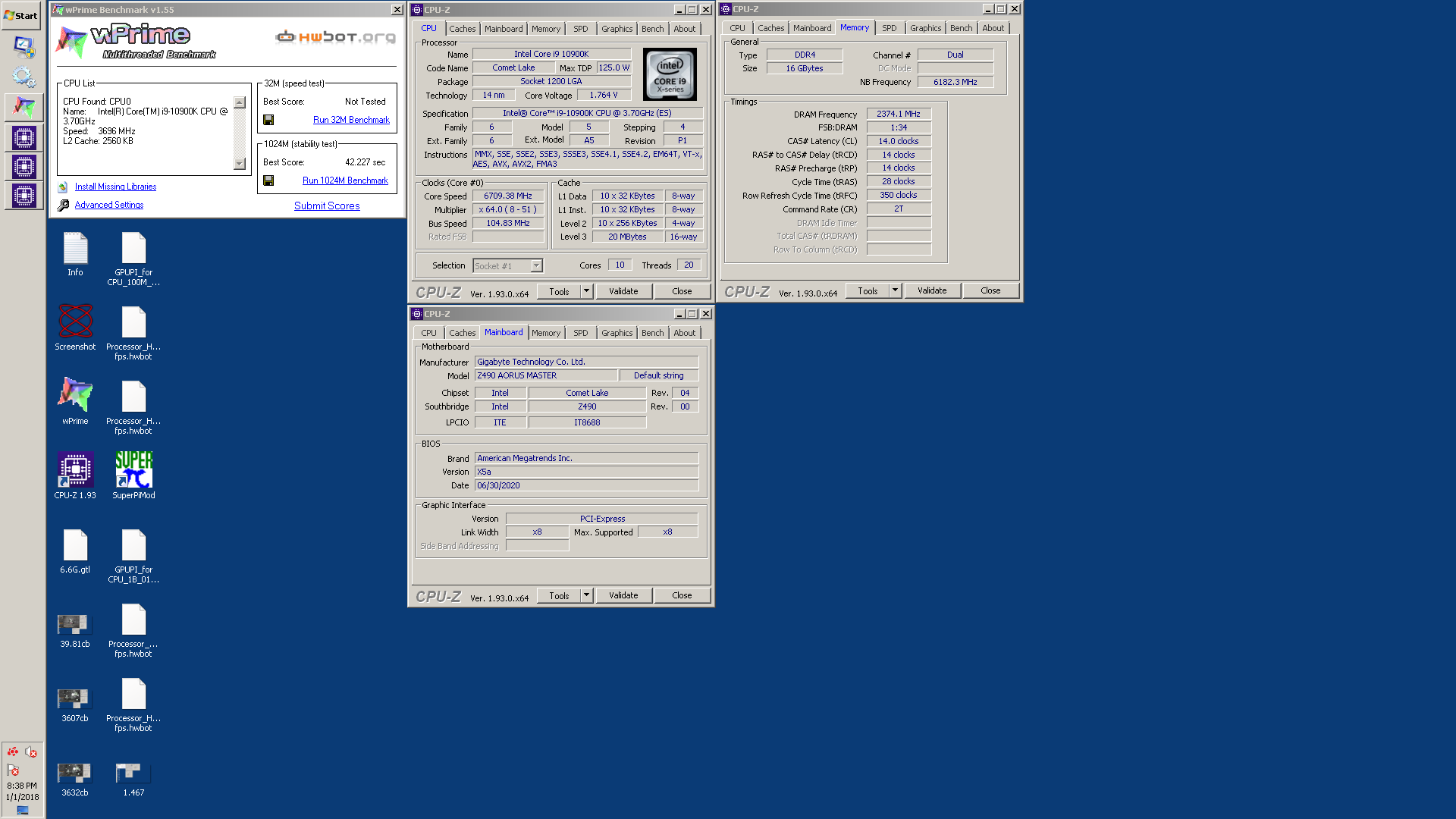Viewport: 1456px width, 819px height.
Task: Open About tab in Mainboard window
Action: pyautogui.click(x=684, y=333)
